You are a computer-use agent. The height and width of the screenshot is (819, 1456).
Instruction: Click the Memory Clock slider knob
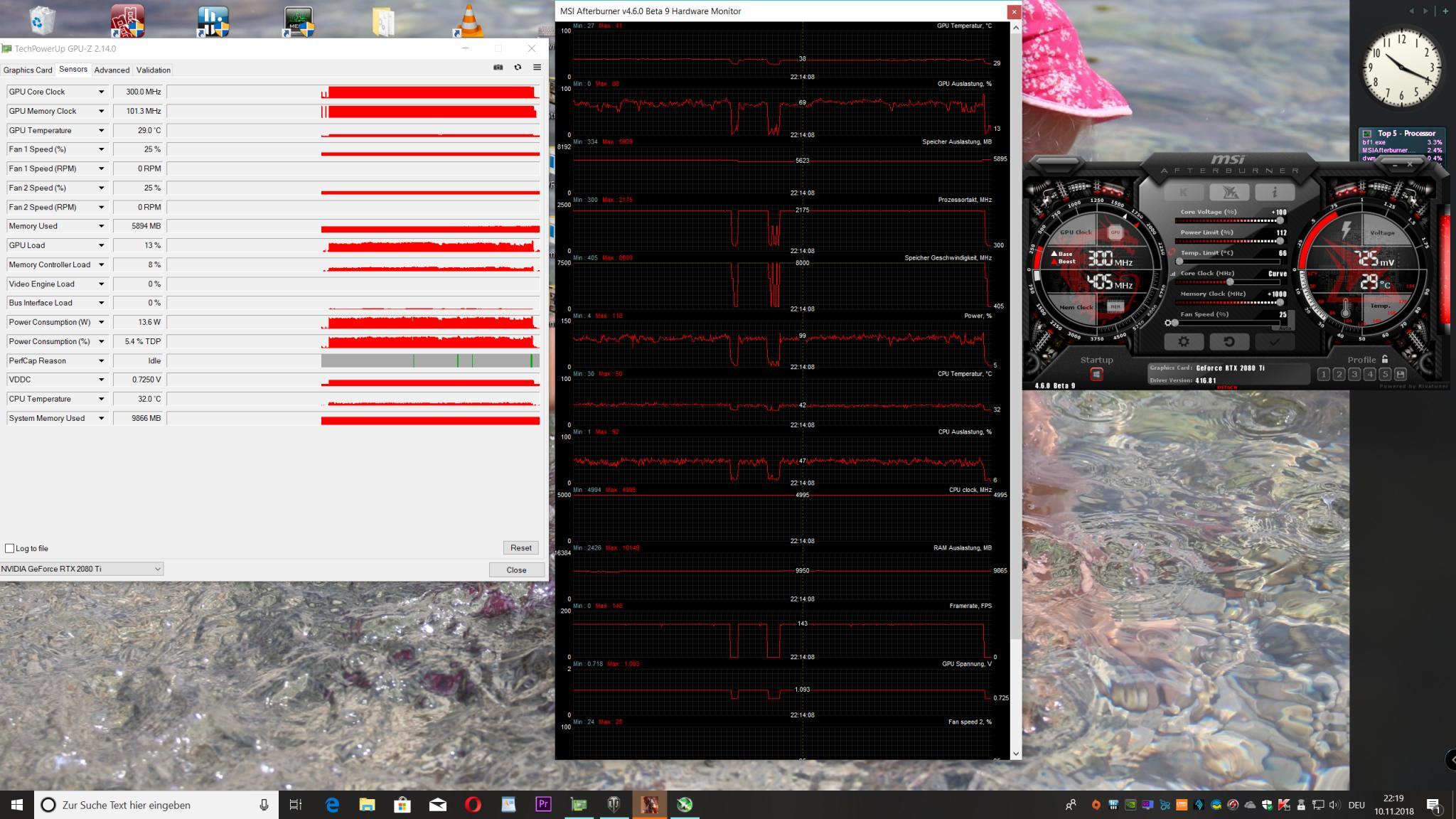(1280, 302)
